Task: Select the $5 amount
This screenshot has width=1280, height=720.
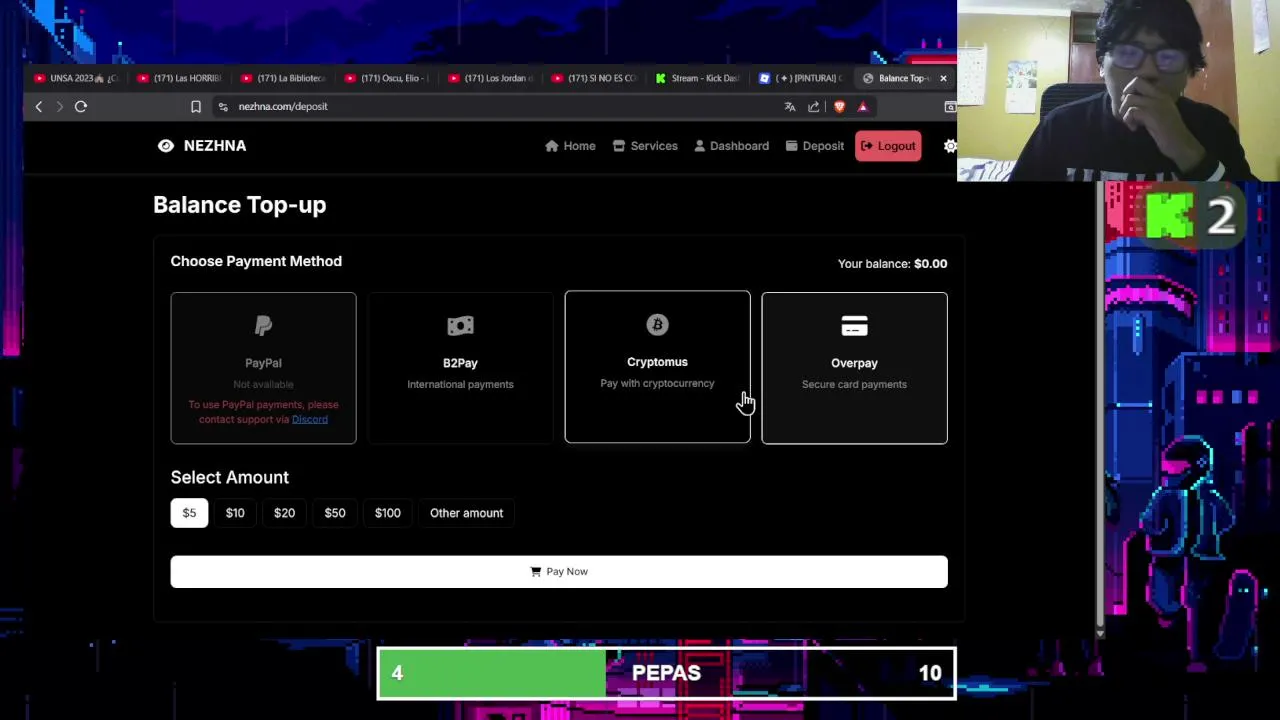Action: tap(189, 513)
